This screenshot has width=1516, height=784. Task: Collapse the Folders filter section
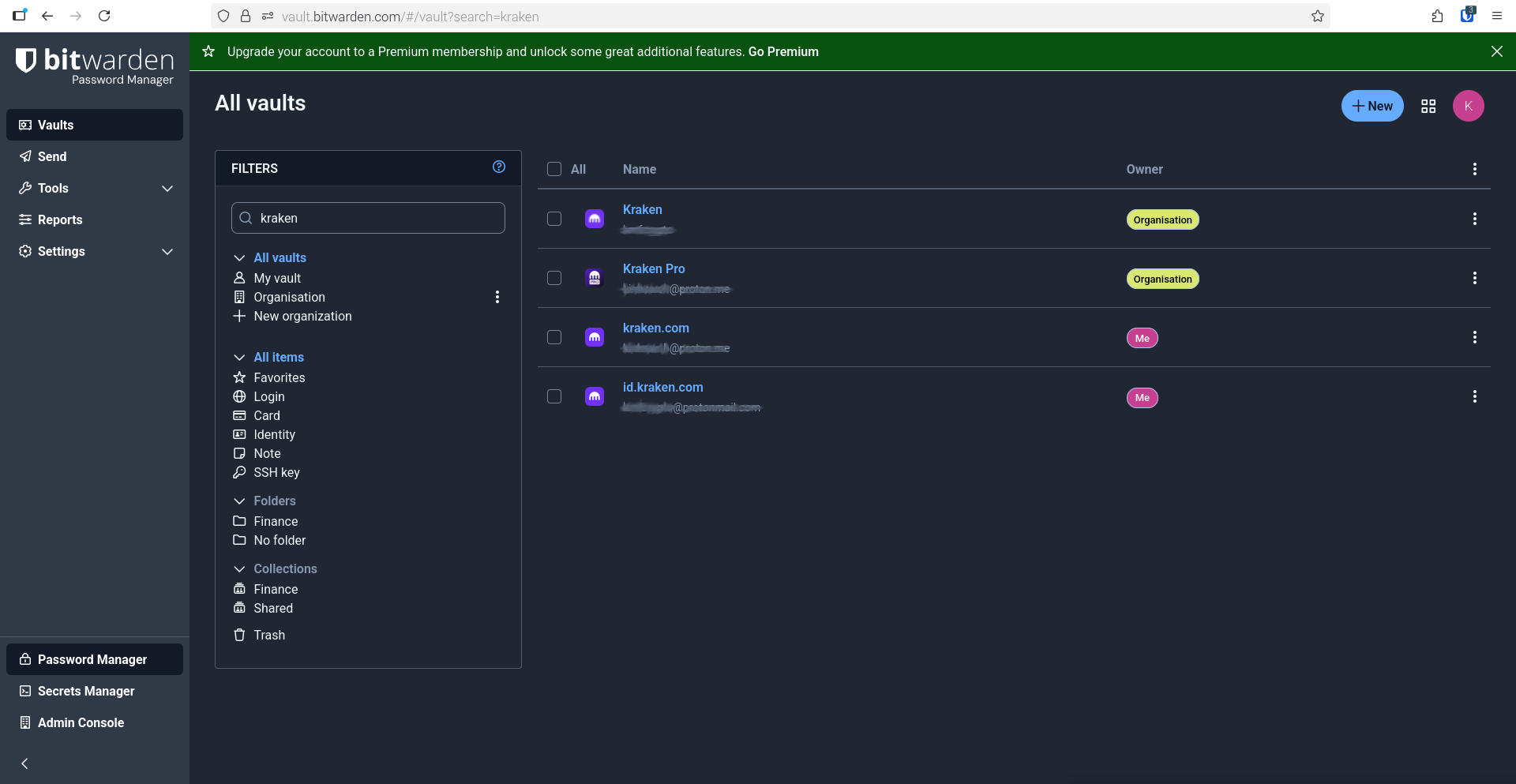pyautogui.click(x=239, y=501)
